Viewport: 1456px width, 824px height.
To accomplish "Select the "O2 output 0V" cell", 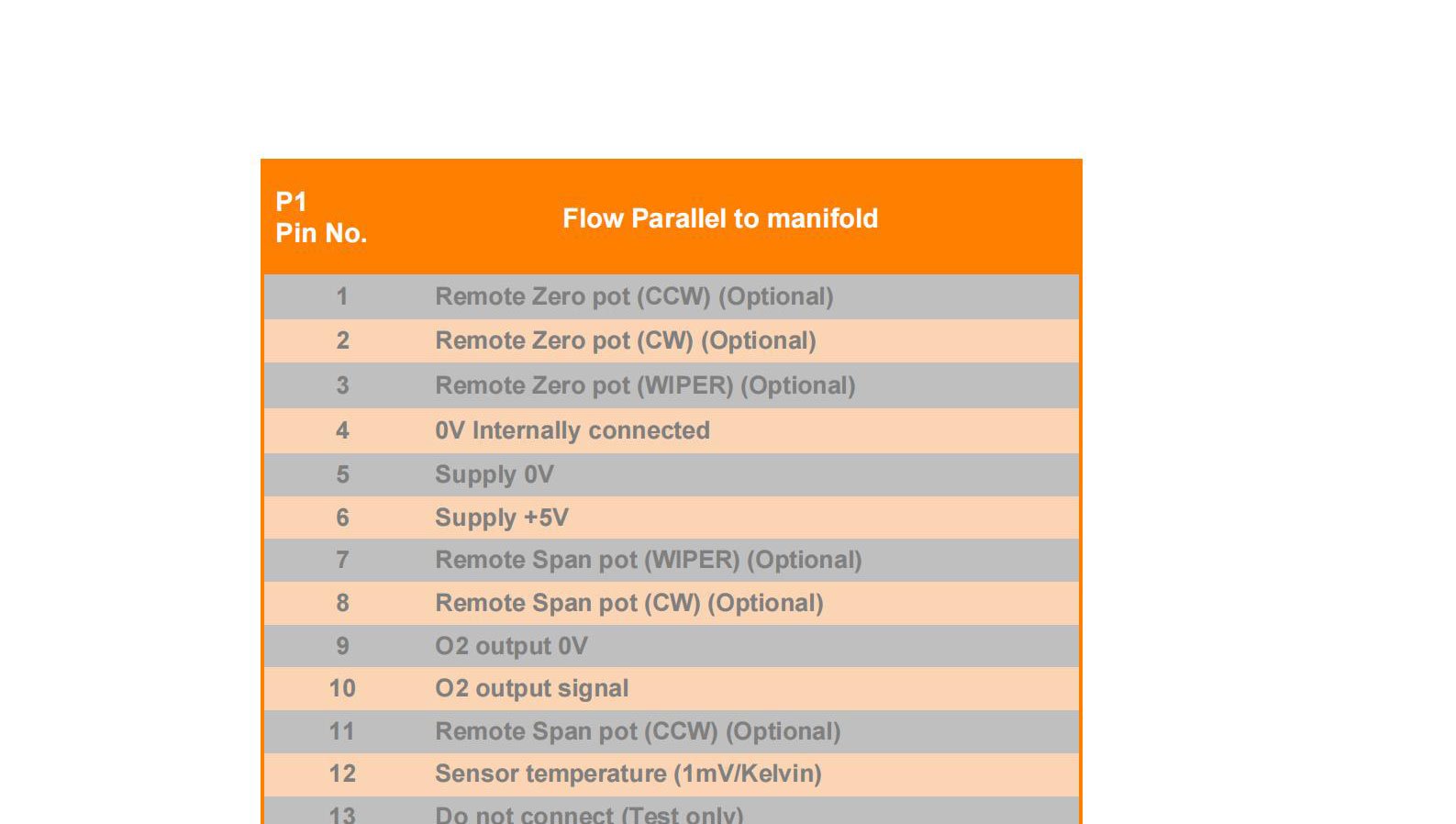I will click(511, 646).
